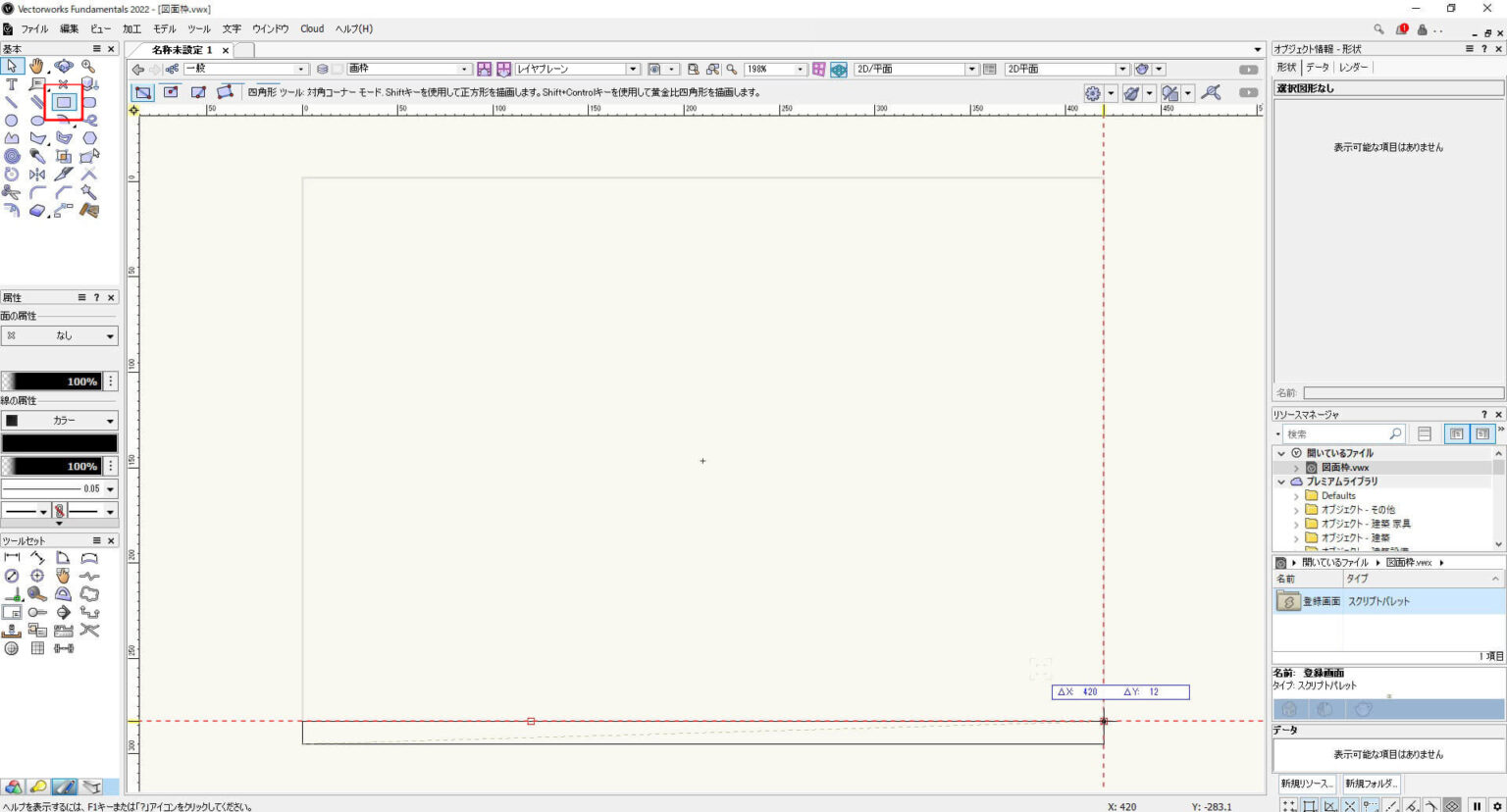Pause snapping using the pause icon
This screenshot has height=812, width=1507.
[x=1478, y=805]
